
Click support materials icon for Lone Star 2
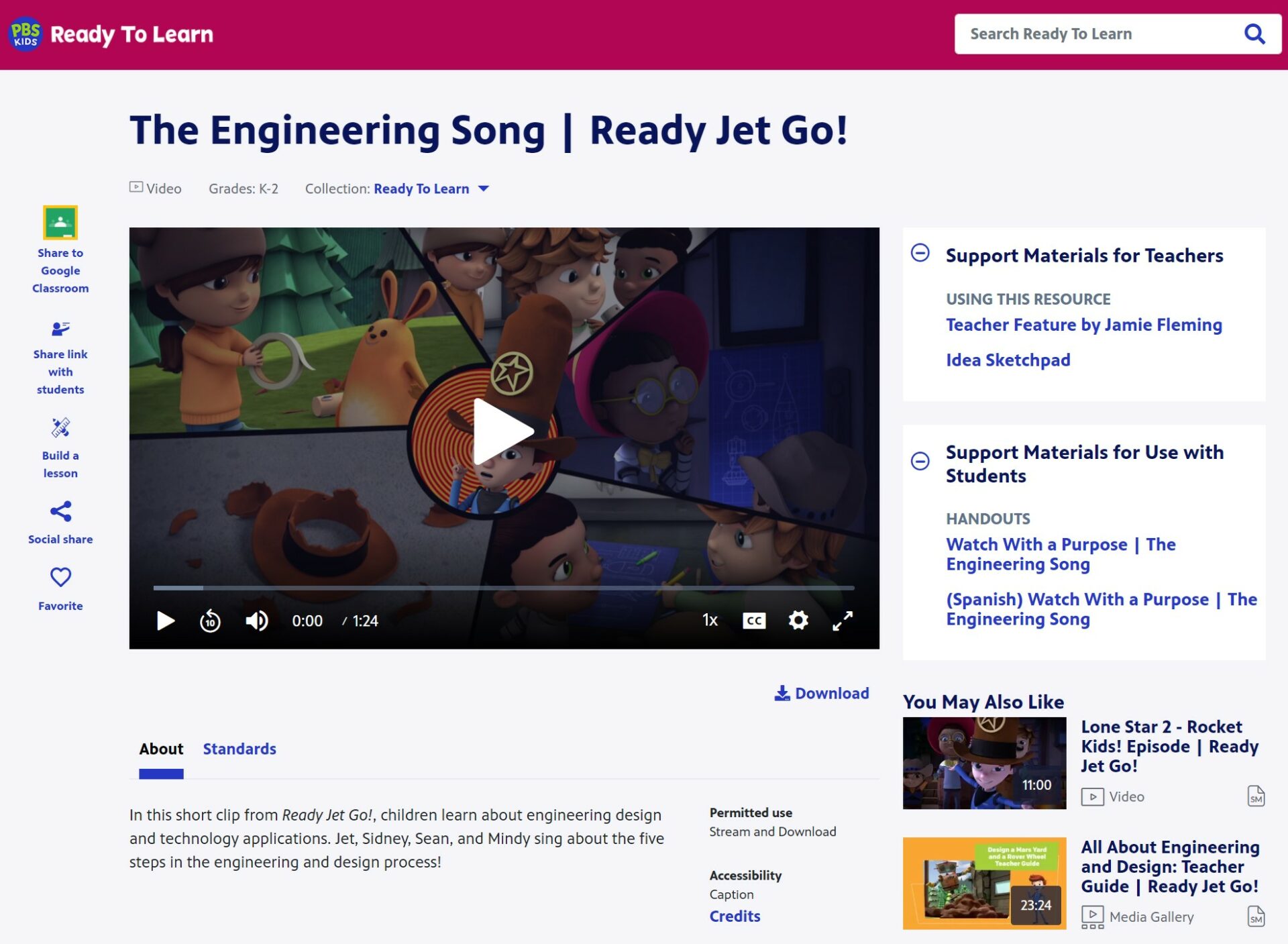coord(1256,796)
